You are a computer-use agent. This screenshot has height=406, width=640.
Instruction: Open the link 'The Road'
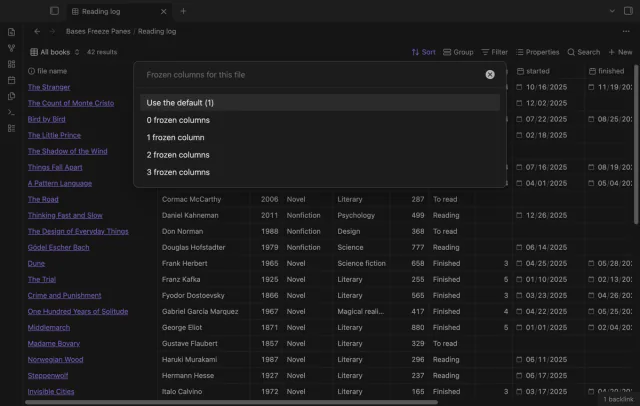tap(43, 200)
